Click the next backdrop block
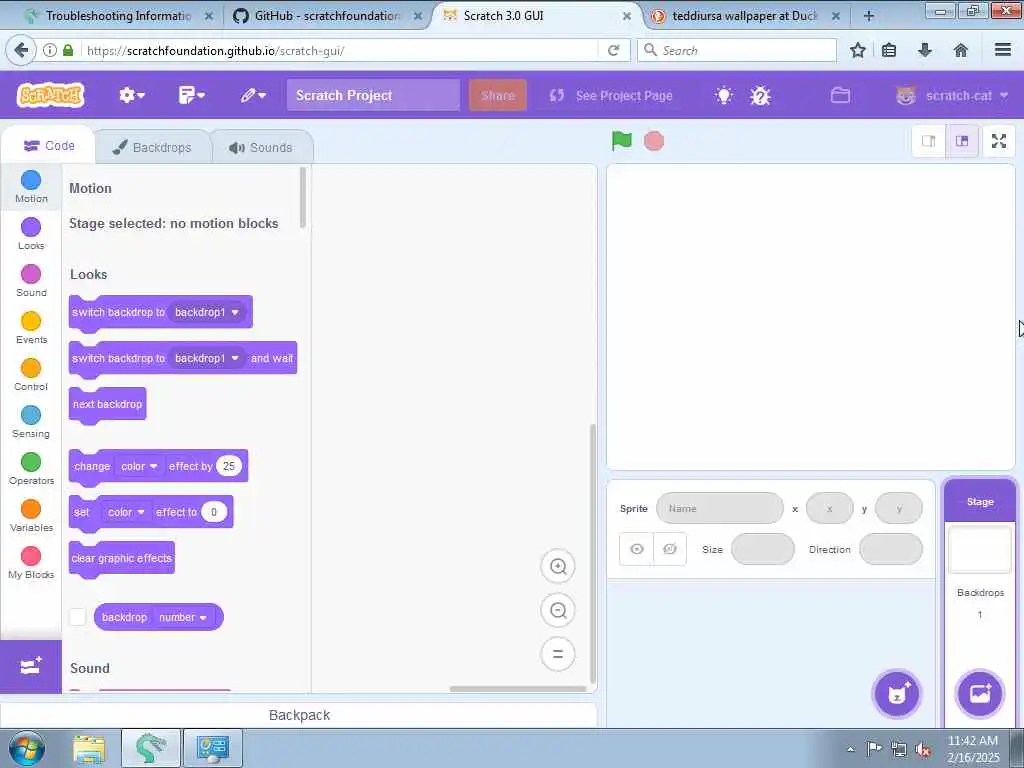Viewport: 1024px width, 768px height. (x=107, y=404)
